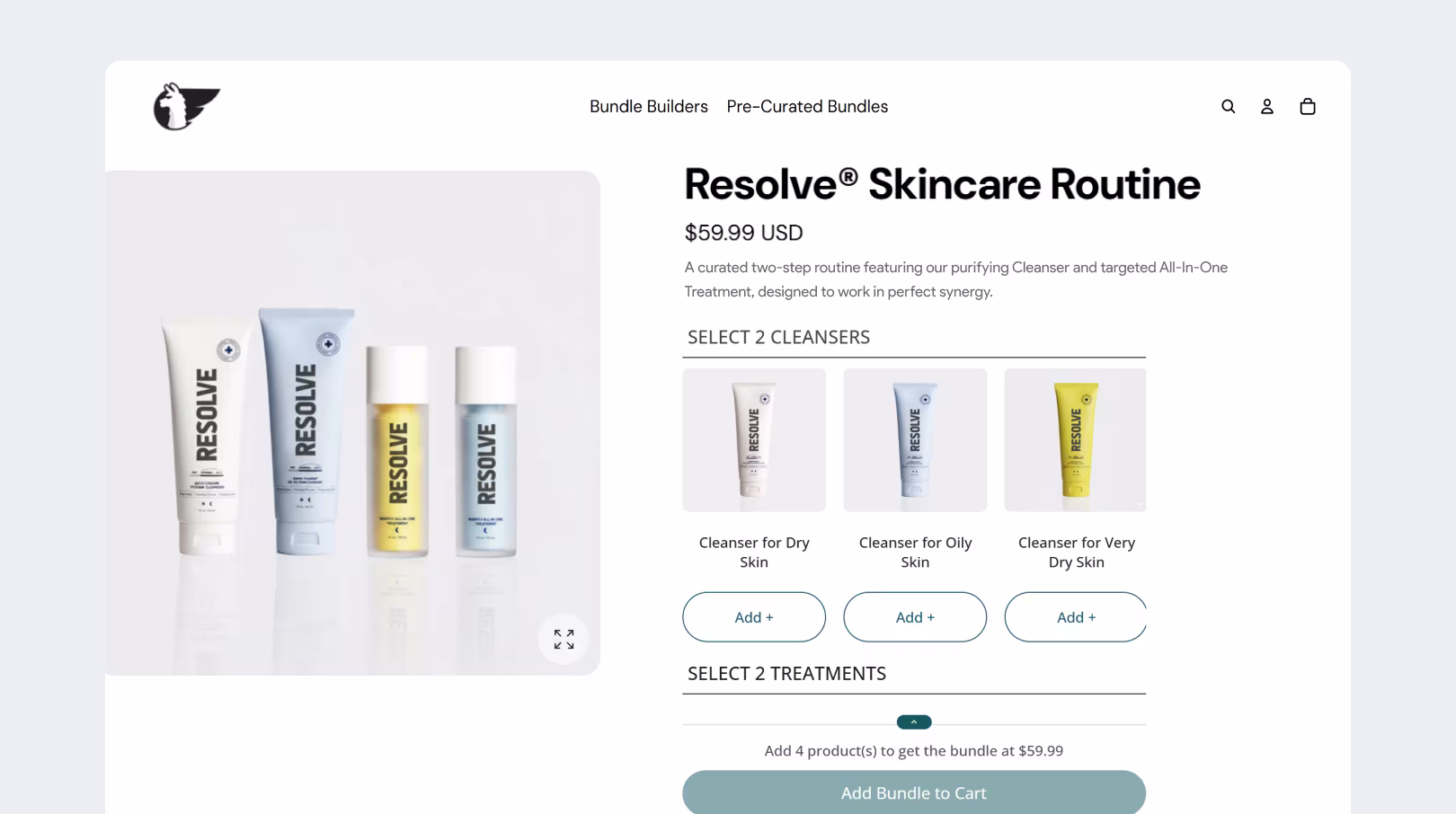
Task: Click the Select 2 Treatments heading
Action: 786,674
